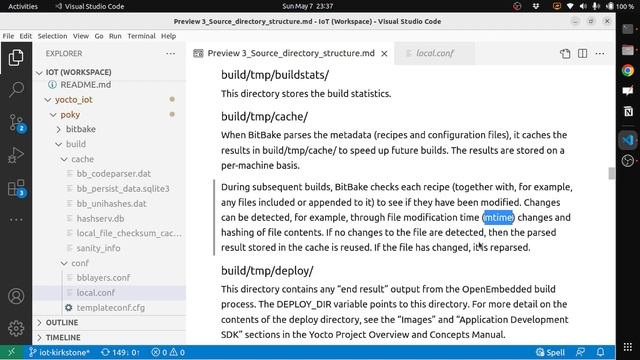Open Explorer views and more actions menu

click(171, 53)
